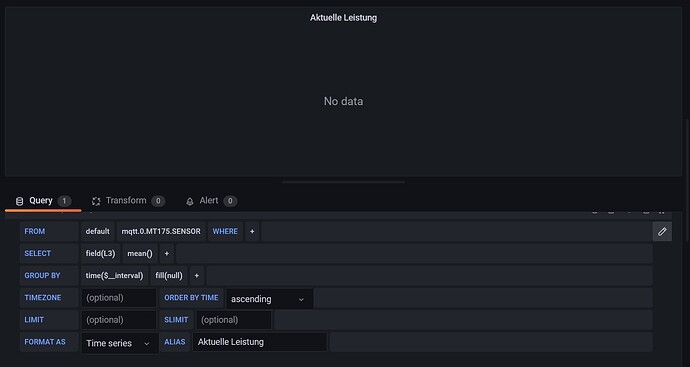Click the Alert tab count badge 0
Image resolution: width=690 pixels, height=367 pixels.
(x=230, y=201)
